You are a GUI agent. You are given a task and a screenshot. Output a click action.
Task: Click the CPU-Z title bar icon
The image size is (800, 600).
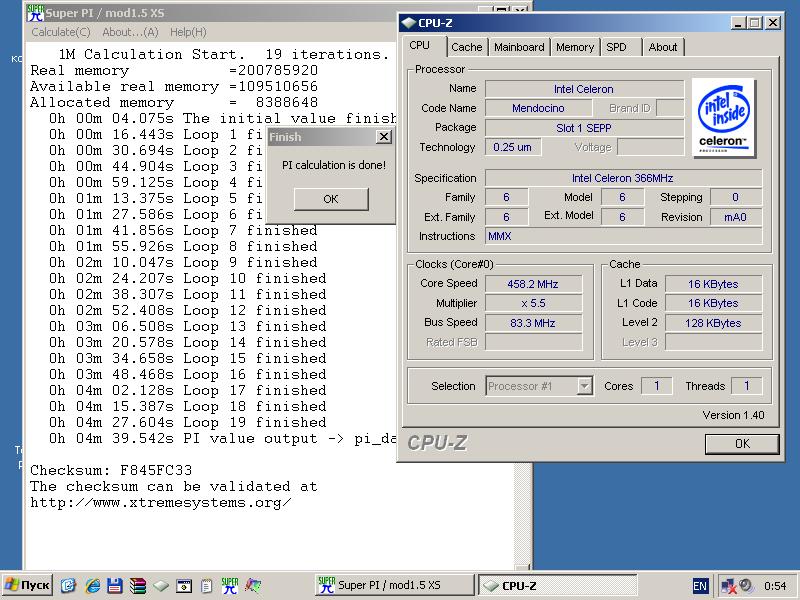(x=408, y=23)
